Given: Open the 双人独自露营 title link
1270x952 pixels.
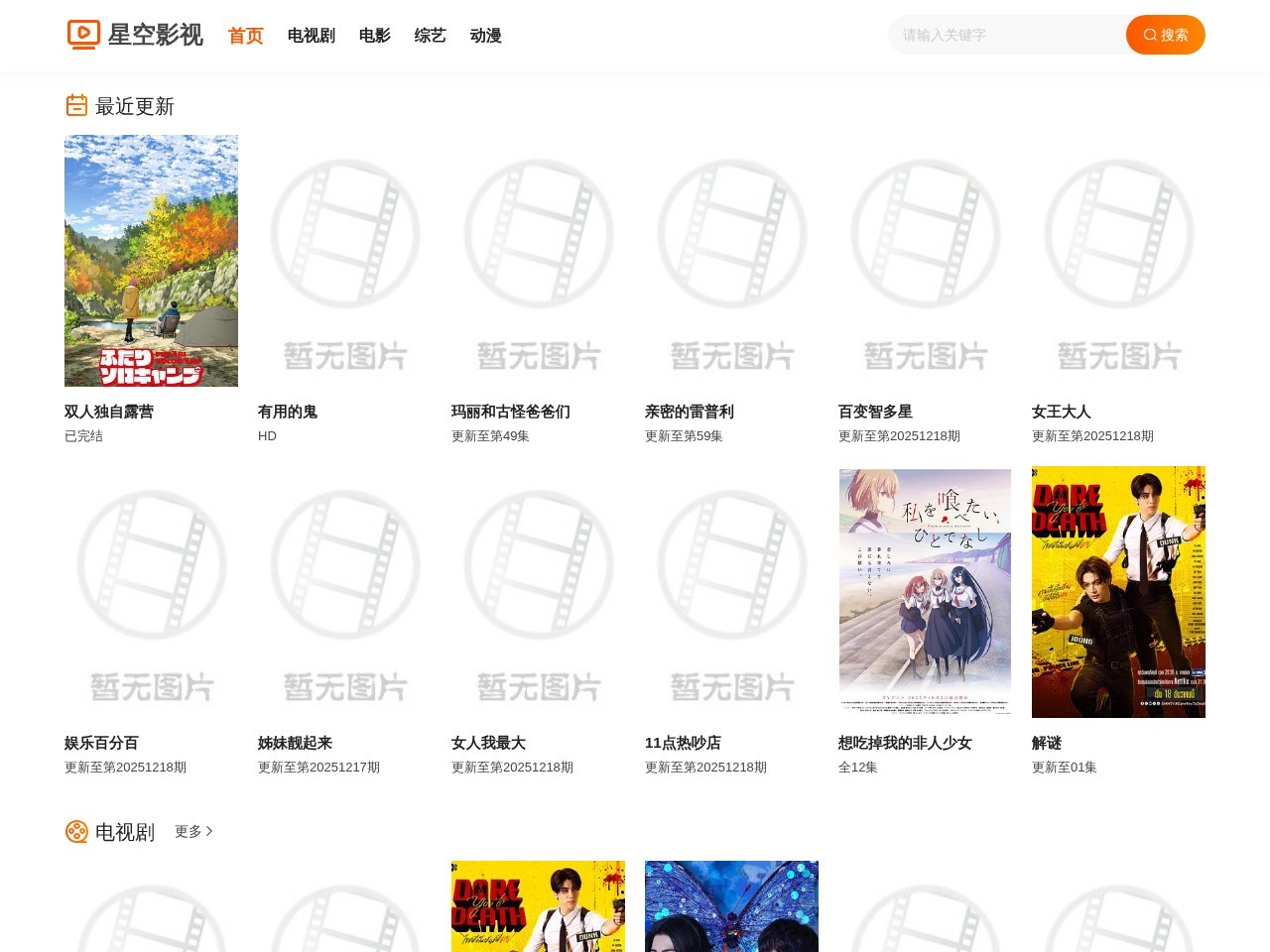Looking at the screenshot, I should click(x=109, y=412).
